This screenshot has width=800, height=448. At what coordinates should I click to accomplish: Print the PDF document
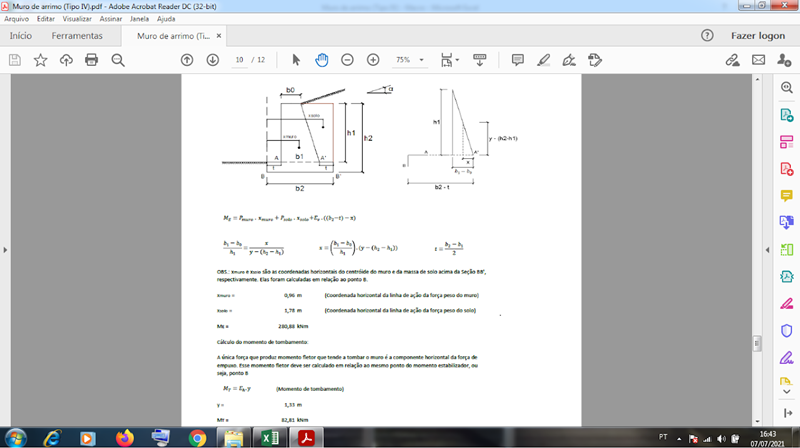(x=91, y=60)
